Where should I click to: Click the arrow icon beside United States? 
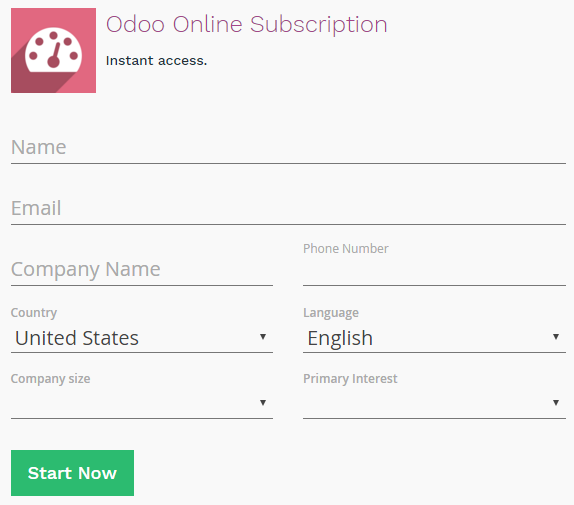262,337
